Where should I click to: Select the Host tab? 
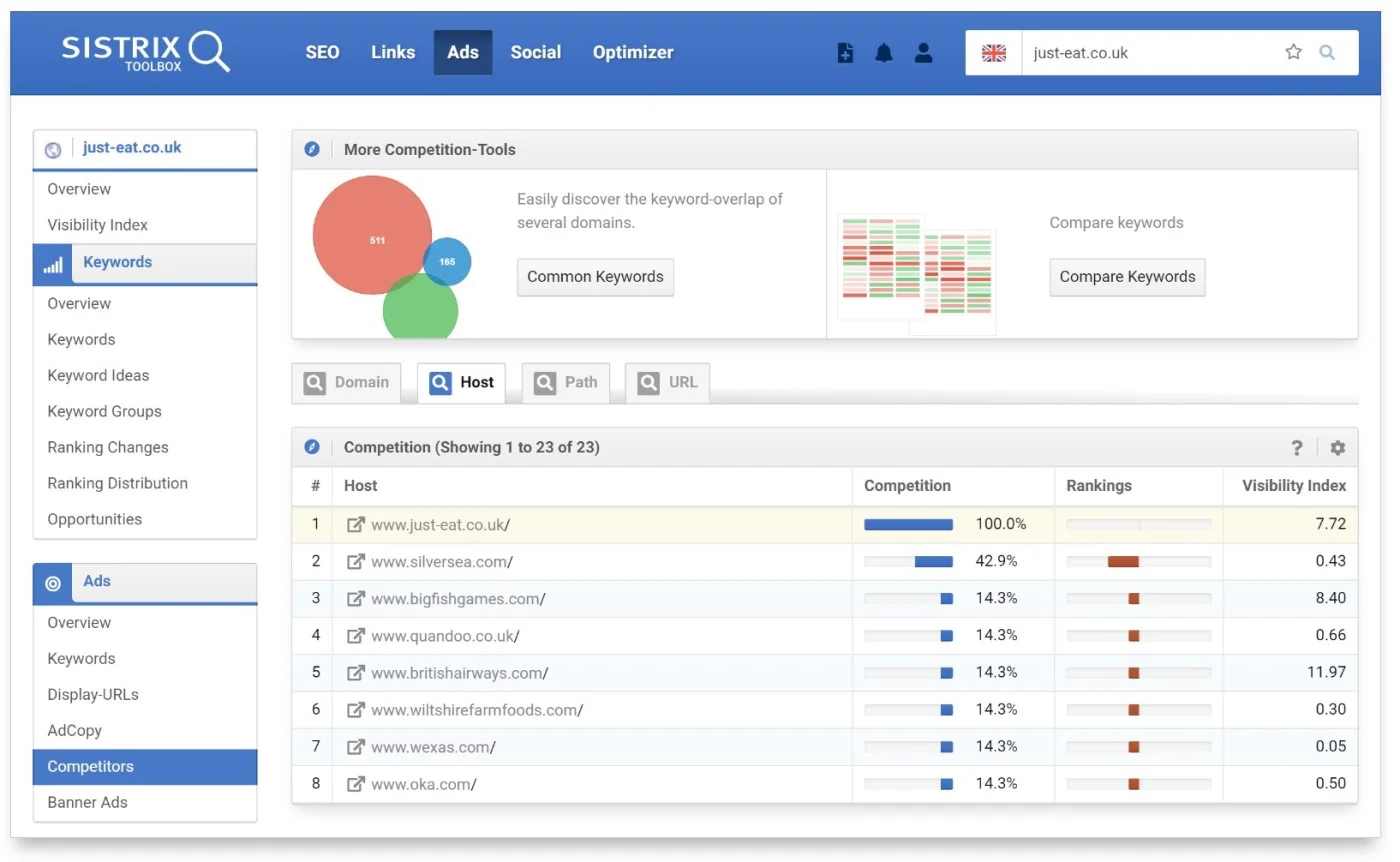pos(461,383)
